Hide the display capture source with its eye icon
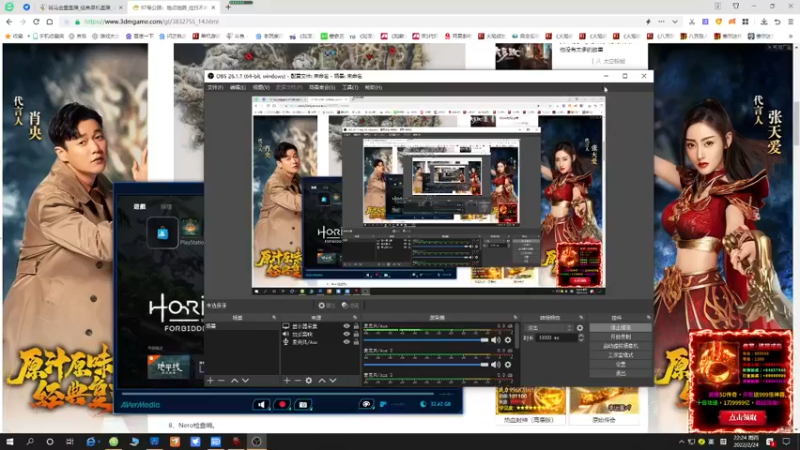Screen dimensions: 800x450 pyautogui.click(x=347, y=326)
